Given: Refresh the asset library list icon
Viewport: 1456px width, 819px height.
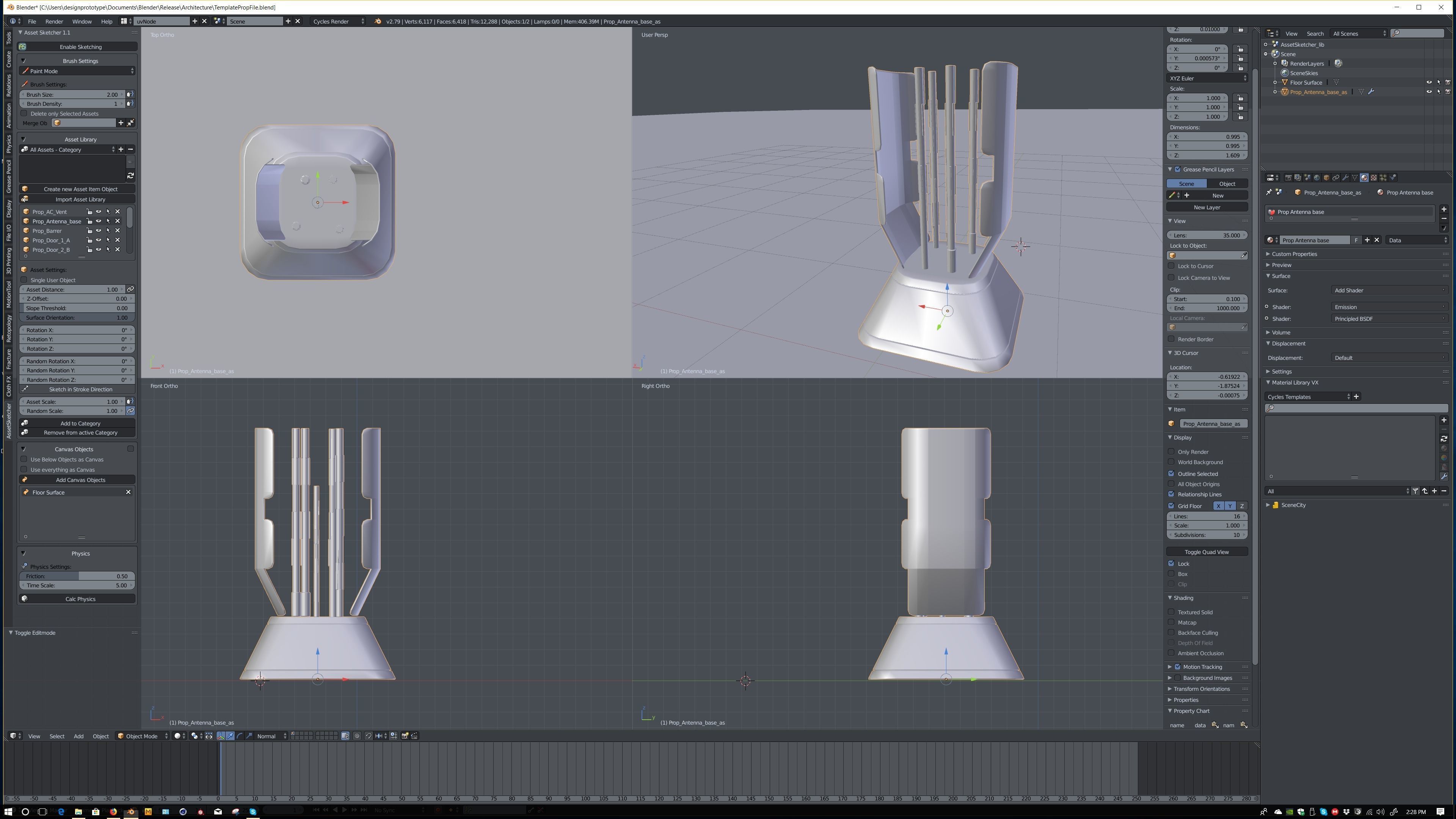Looking at the screenshot, I should tap(130, 176).
